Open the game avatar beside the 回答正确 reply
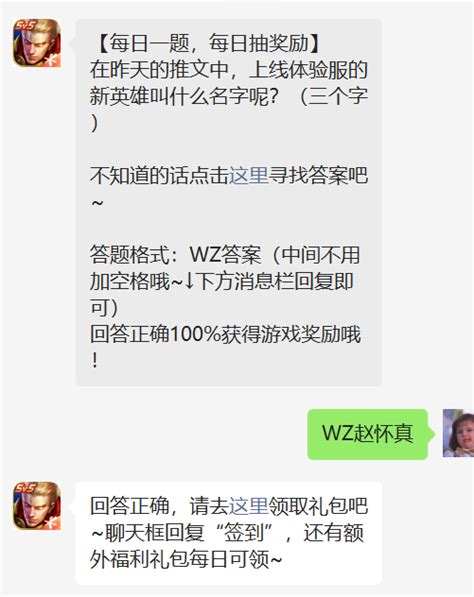Image resolution: width=474 pixels, height=597 pixels. [37, 506]
